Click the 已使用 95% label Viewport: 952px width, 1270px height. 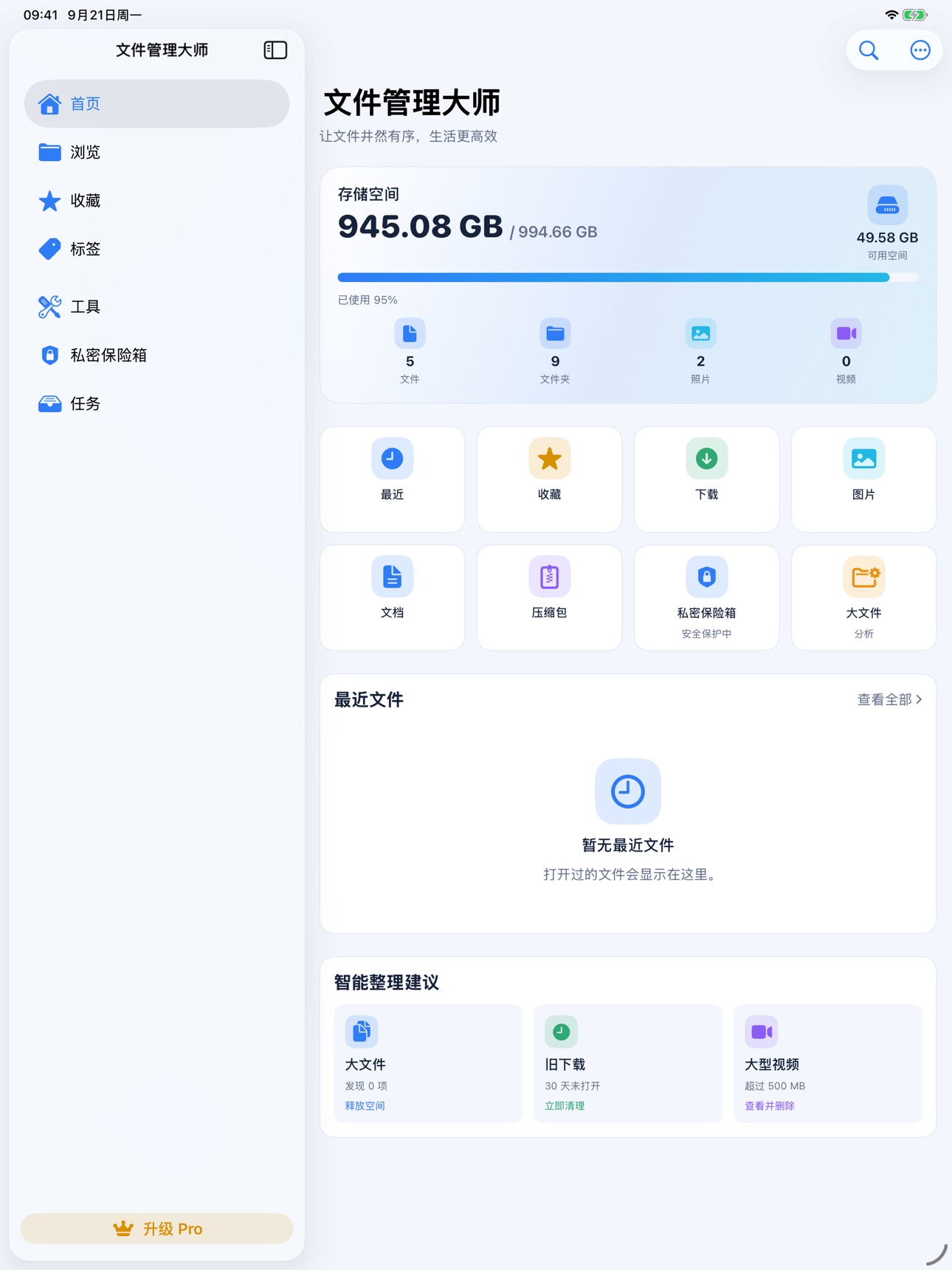click(x=368, y=300)
